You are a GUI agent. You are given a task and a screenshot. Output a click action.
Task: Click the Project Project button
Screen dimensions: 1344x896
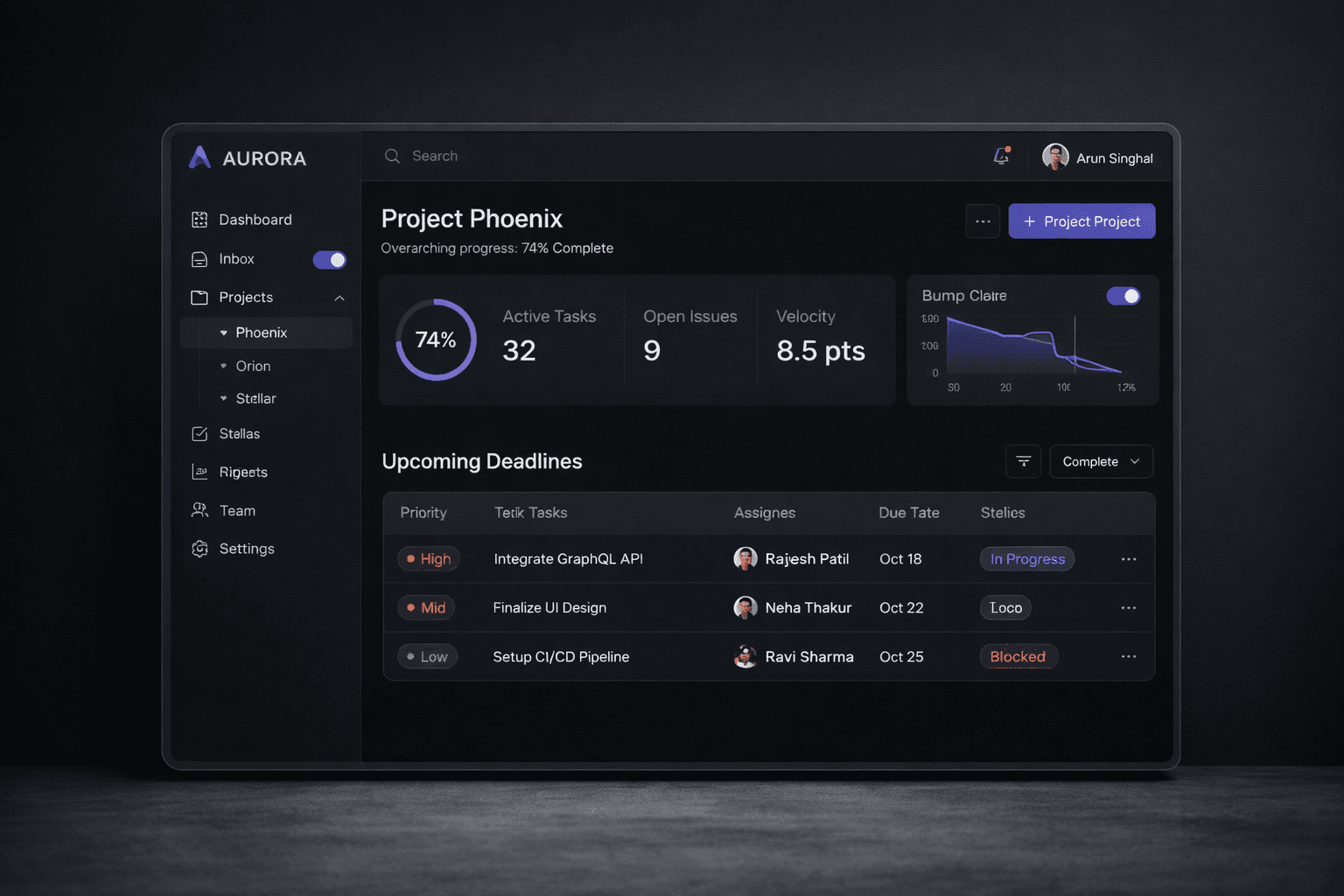pos(1081,221)
